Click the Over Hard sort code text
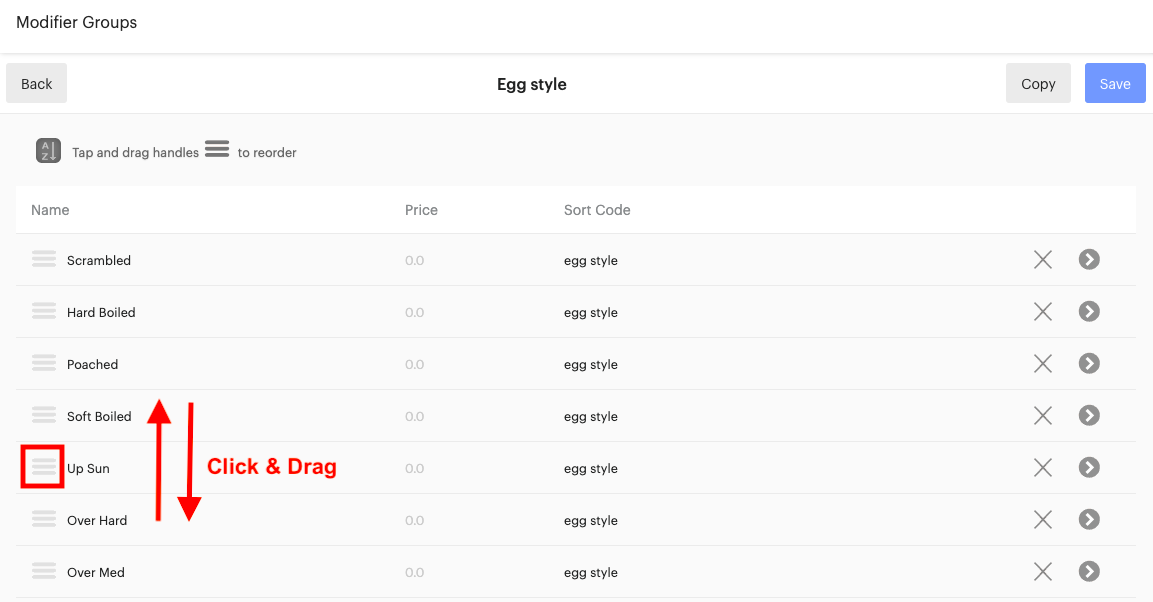The height and width of the screenshot is (602, 1153). (x=590, y=520)
